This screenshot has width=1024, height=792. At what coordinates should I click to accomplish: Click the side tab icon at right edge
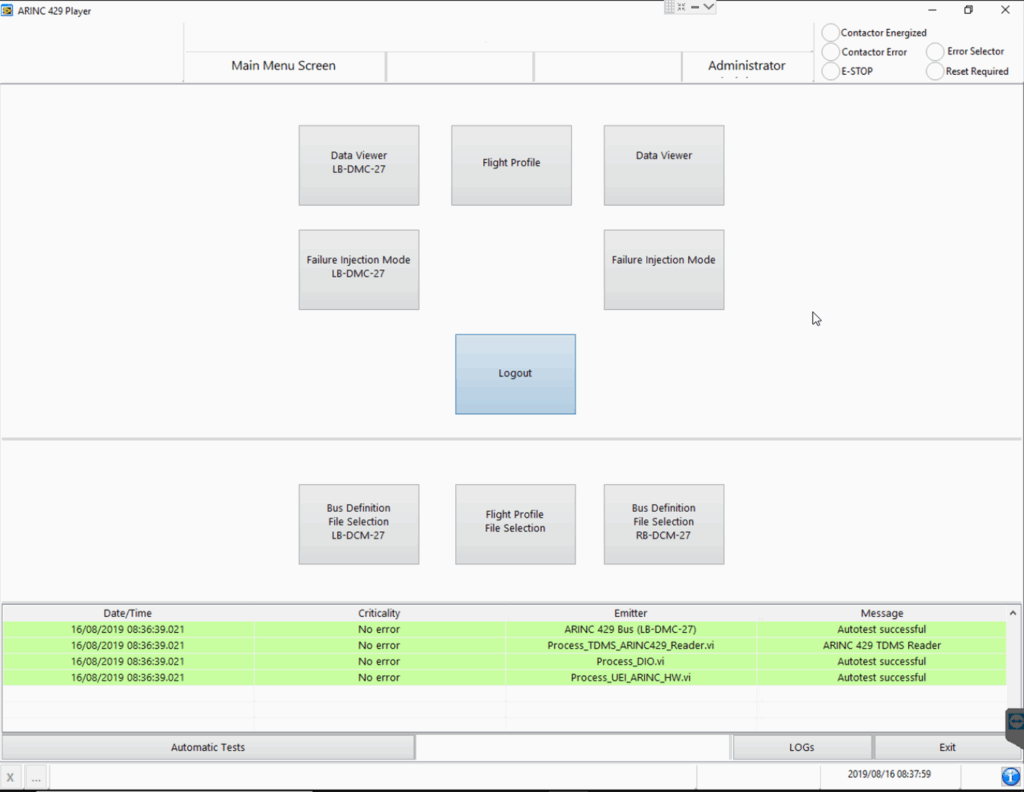click(1014, 720)
